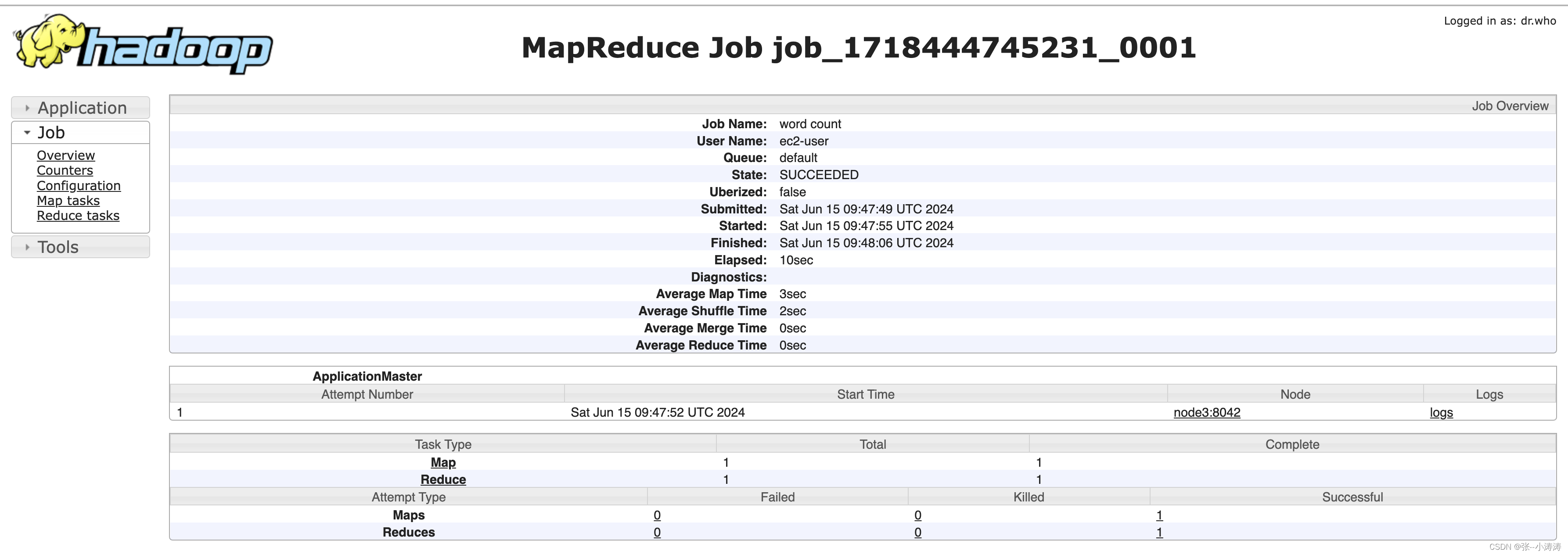Viewport: 1568px width, 555px height.
Task: Click the Overview menu item
Action: (x=64, y=154)
